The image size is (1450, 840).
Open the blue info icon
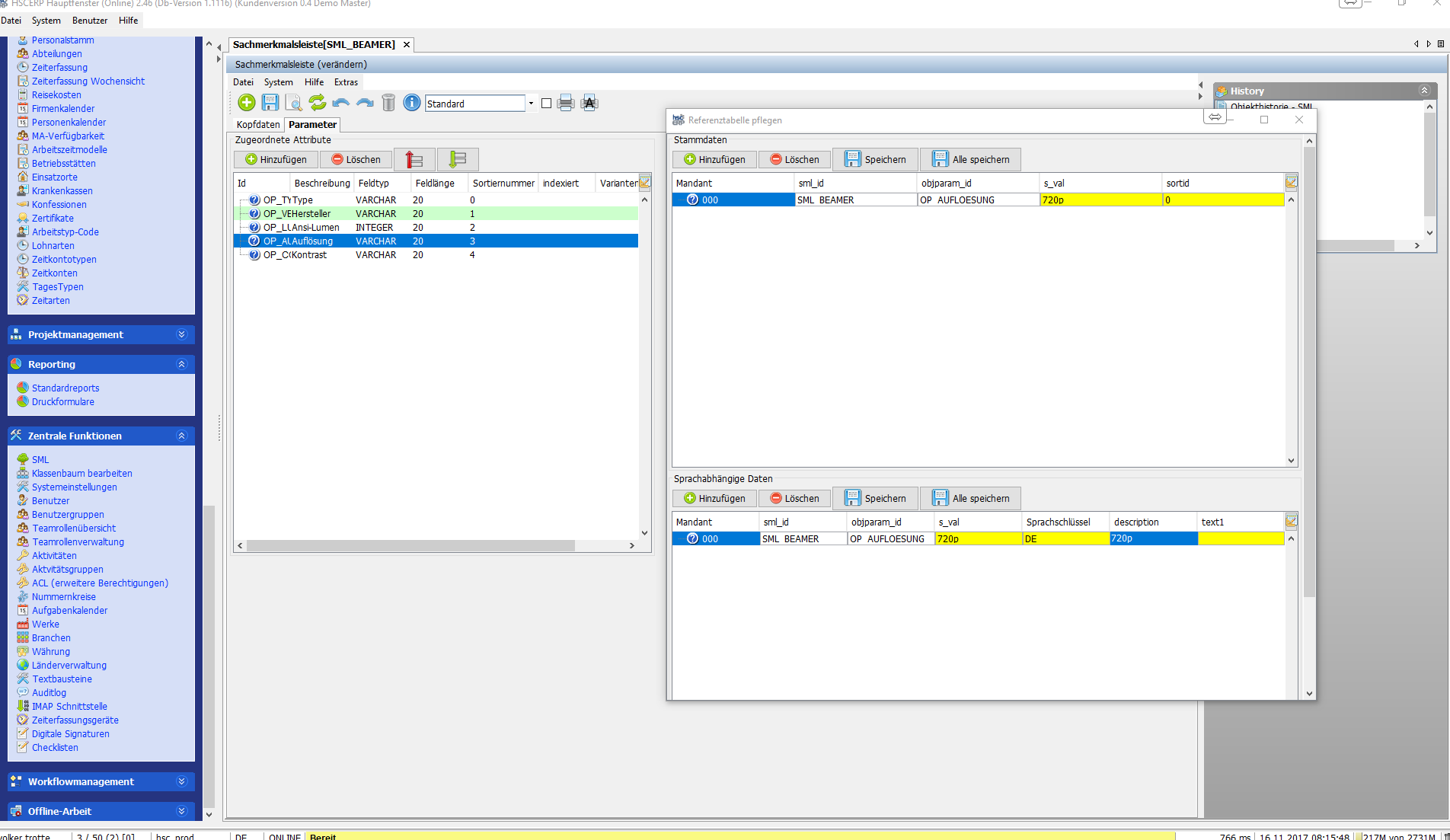click(x=412, y=103)
